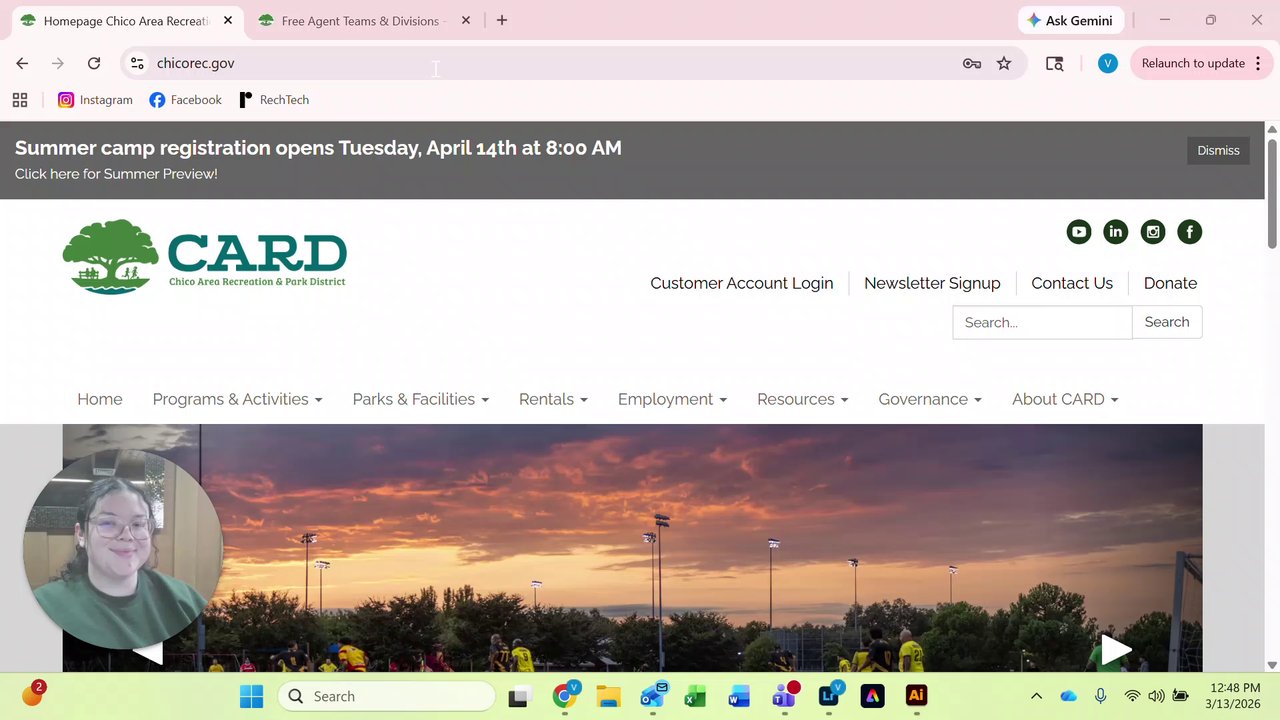The image size is (1280, 720).
Task: Open the Chrome apps grid in the bookmarks bar
Action: click(19, 100)
